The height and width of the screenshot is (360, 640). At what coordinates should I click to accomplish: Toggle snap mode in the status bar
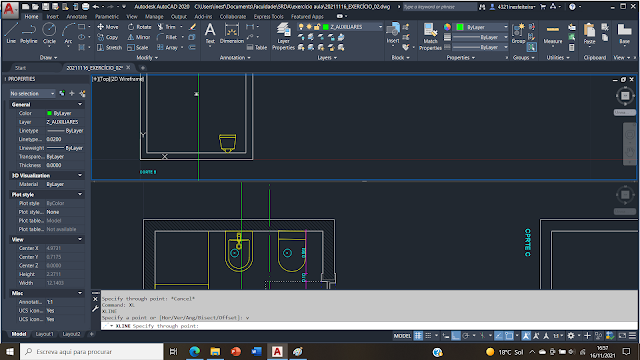(428, 336)
